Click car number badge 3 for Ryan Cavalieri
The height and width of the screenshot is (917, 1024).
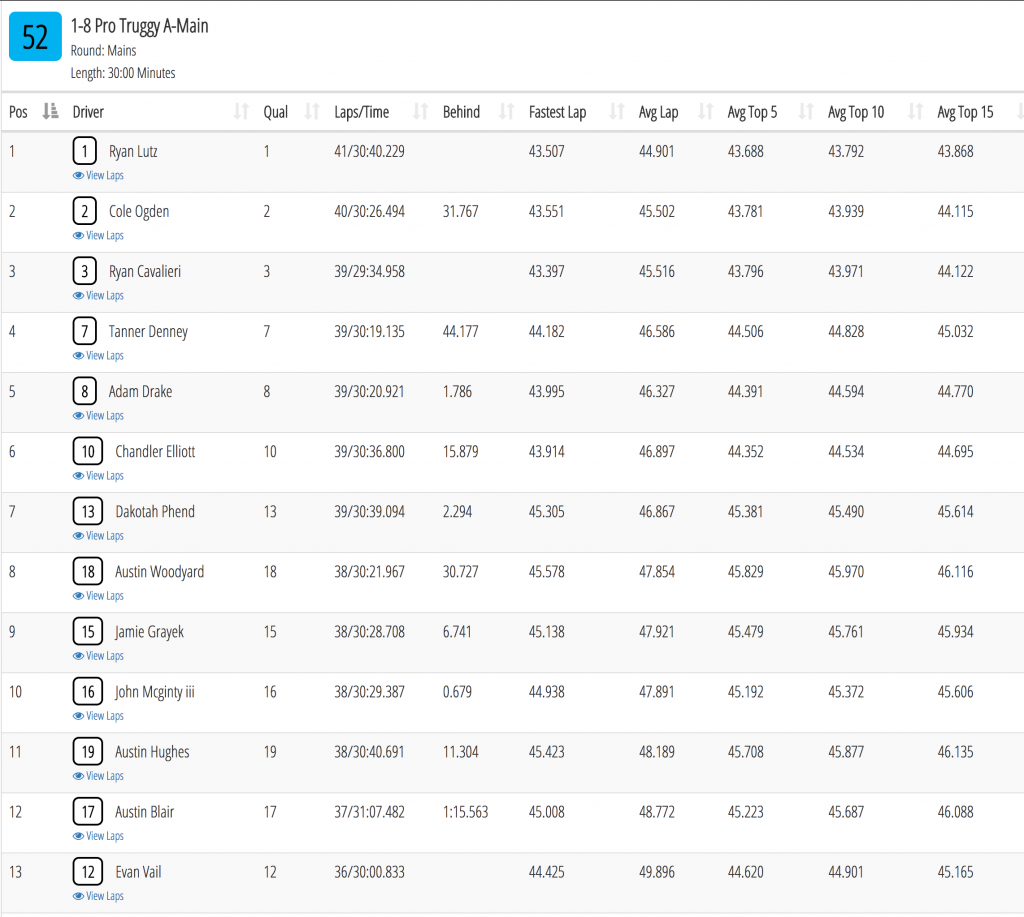click(x=84, y=271)
